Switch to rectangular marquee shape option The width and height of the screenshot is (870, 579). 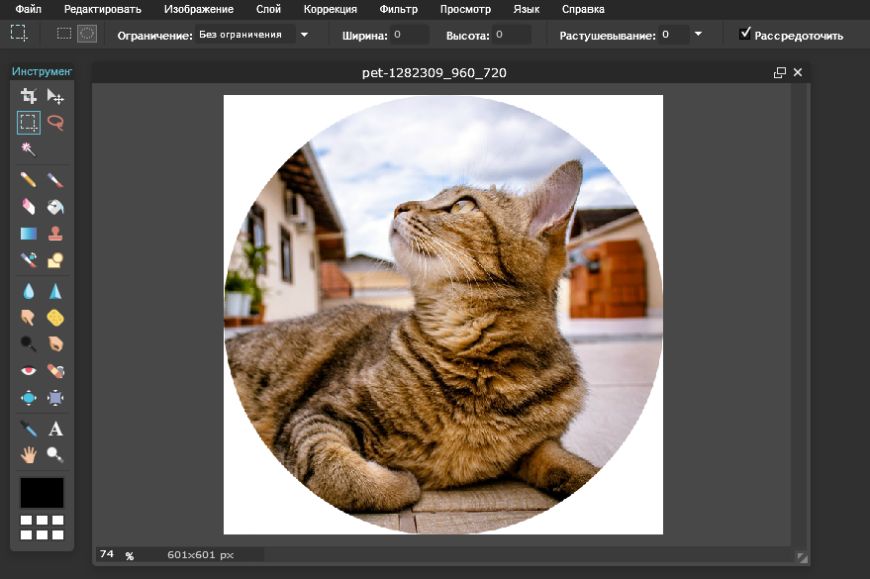tap(64, 33)
